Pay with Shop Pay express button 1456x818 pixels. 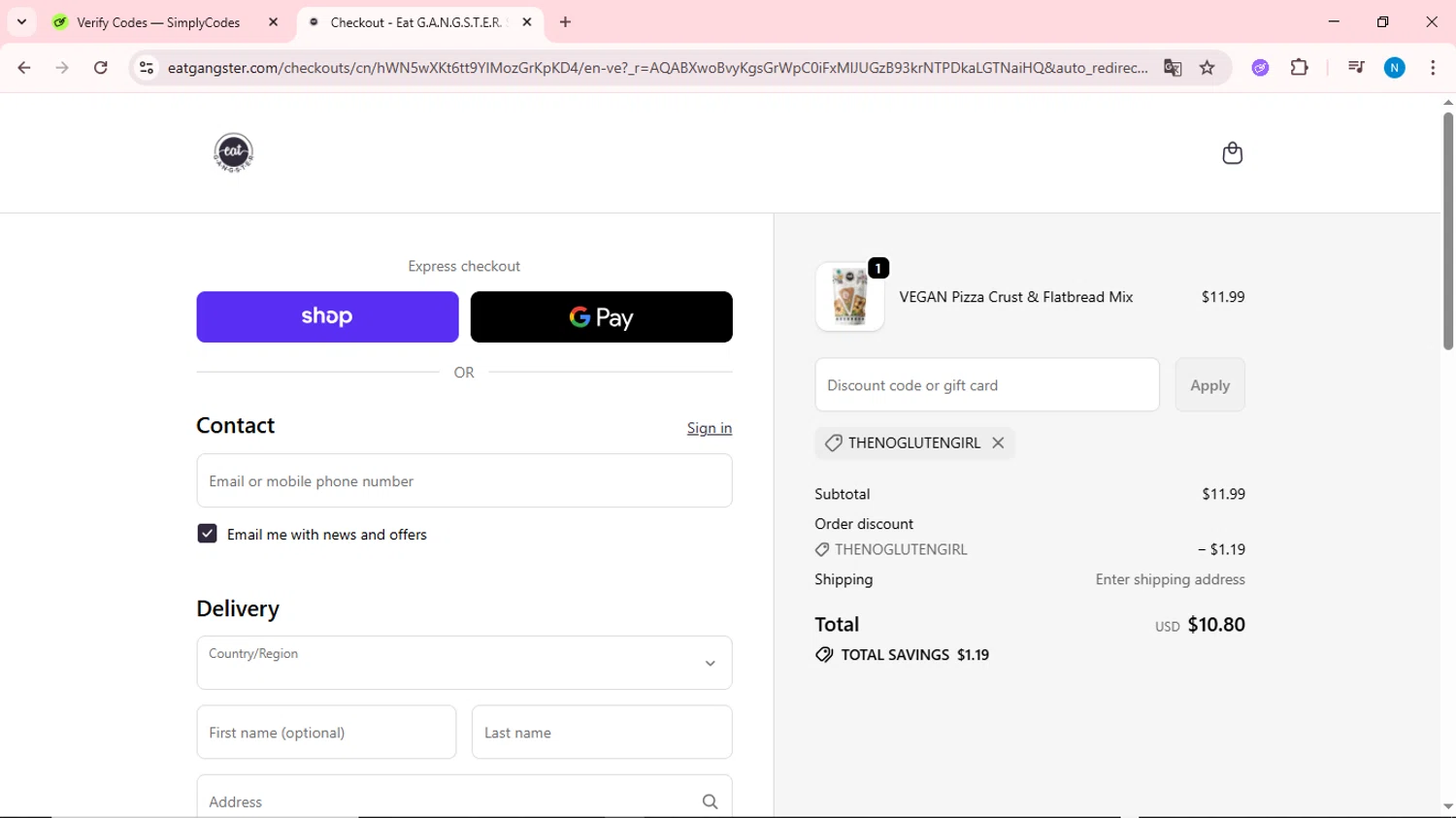point(327,316)
